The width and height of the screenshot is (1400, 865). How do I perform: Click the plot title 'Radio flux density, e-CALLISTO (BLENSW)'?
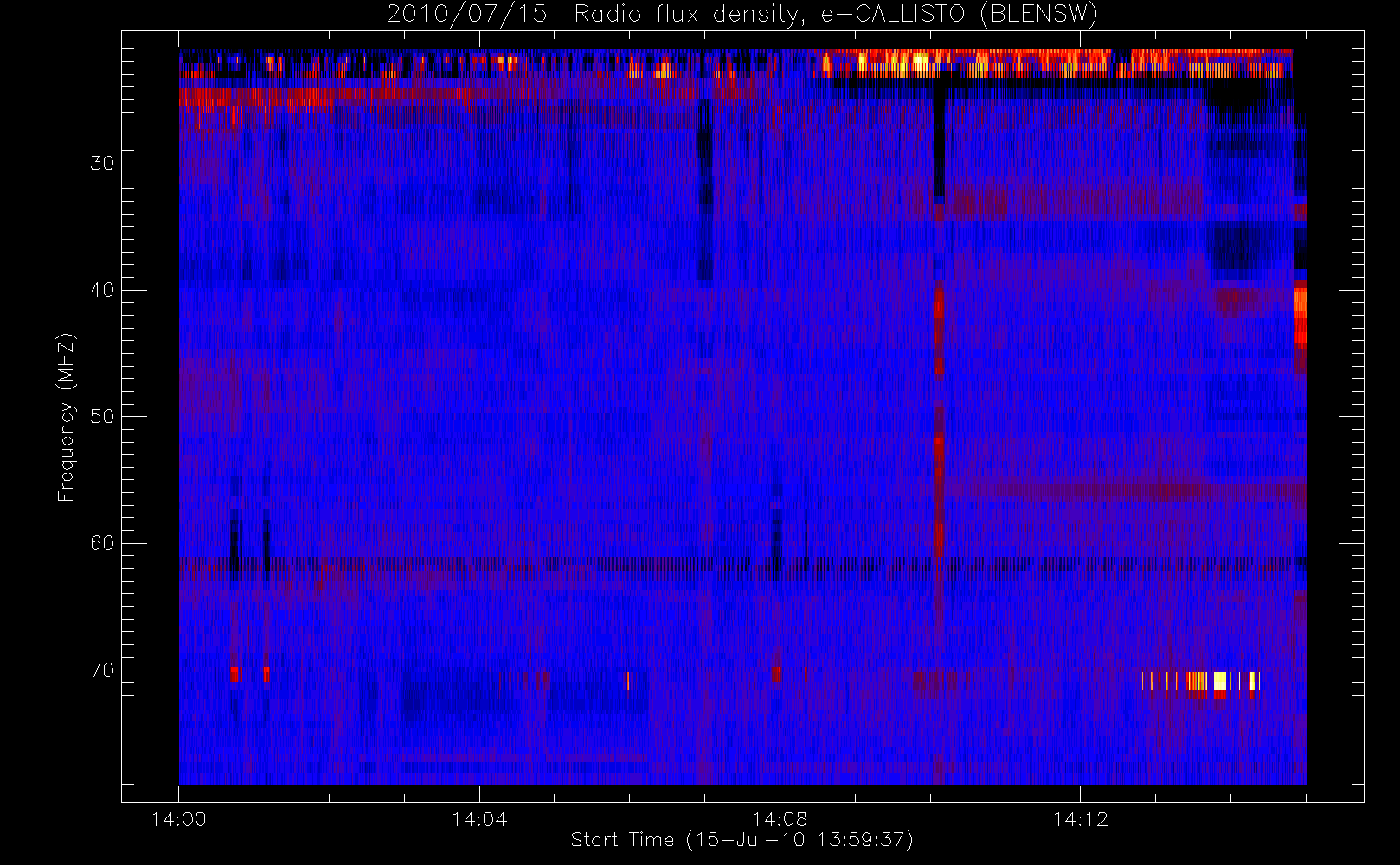point(836,15)
